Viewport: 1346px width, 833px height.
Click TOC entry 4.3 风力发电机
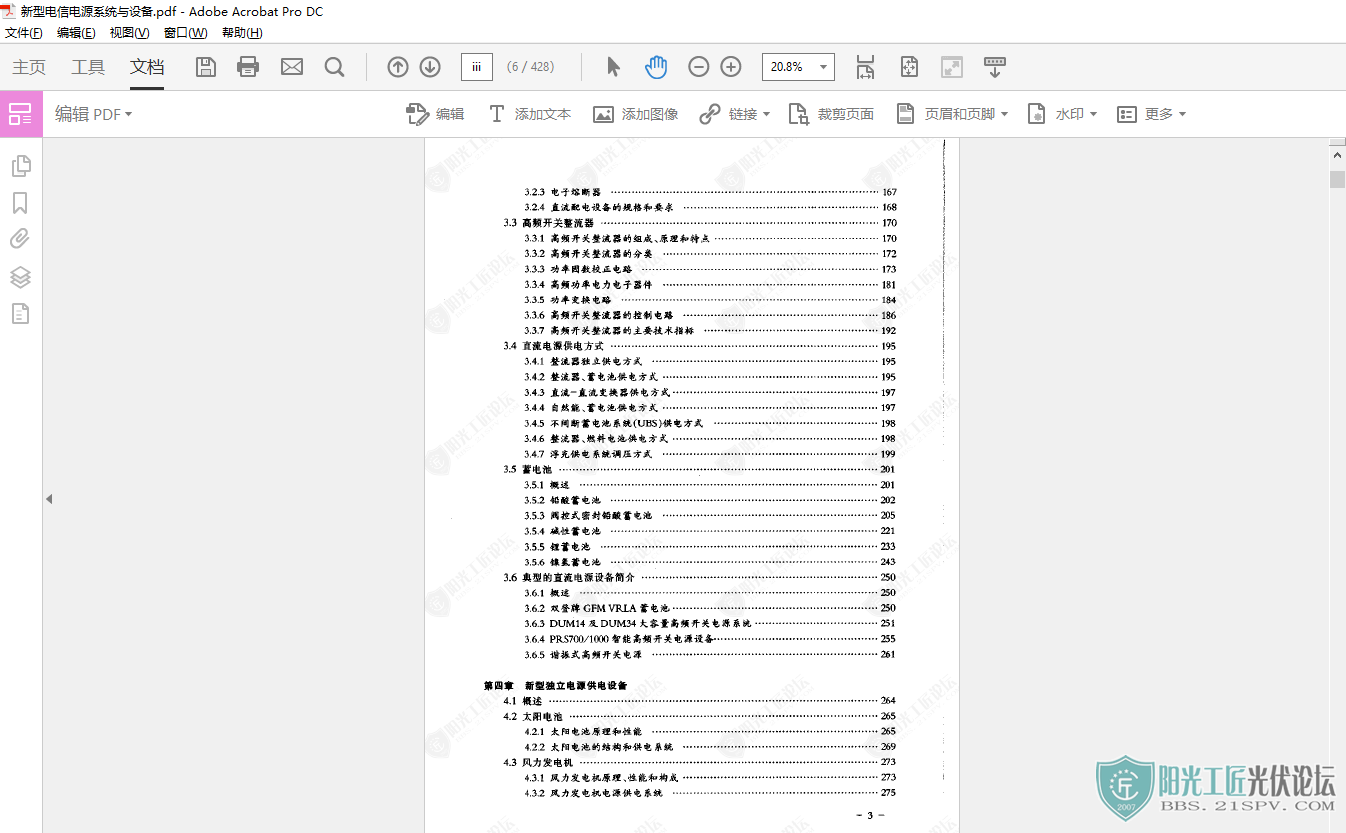[x=538, y=762]
